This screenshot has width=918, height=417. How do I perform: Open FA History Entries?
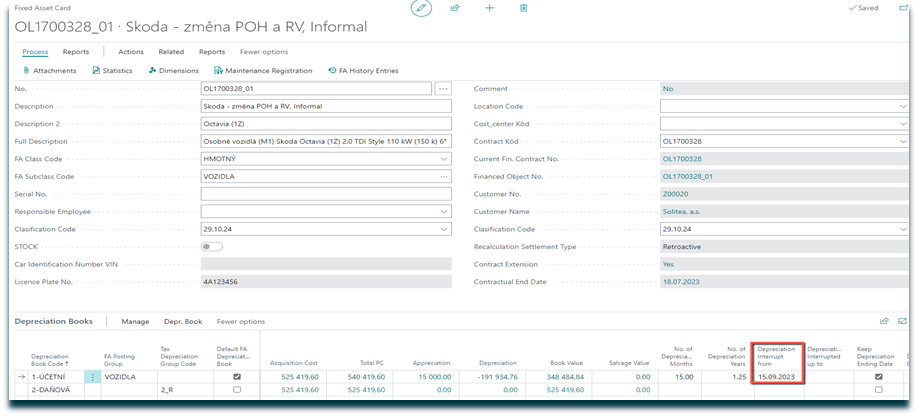363,71
